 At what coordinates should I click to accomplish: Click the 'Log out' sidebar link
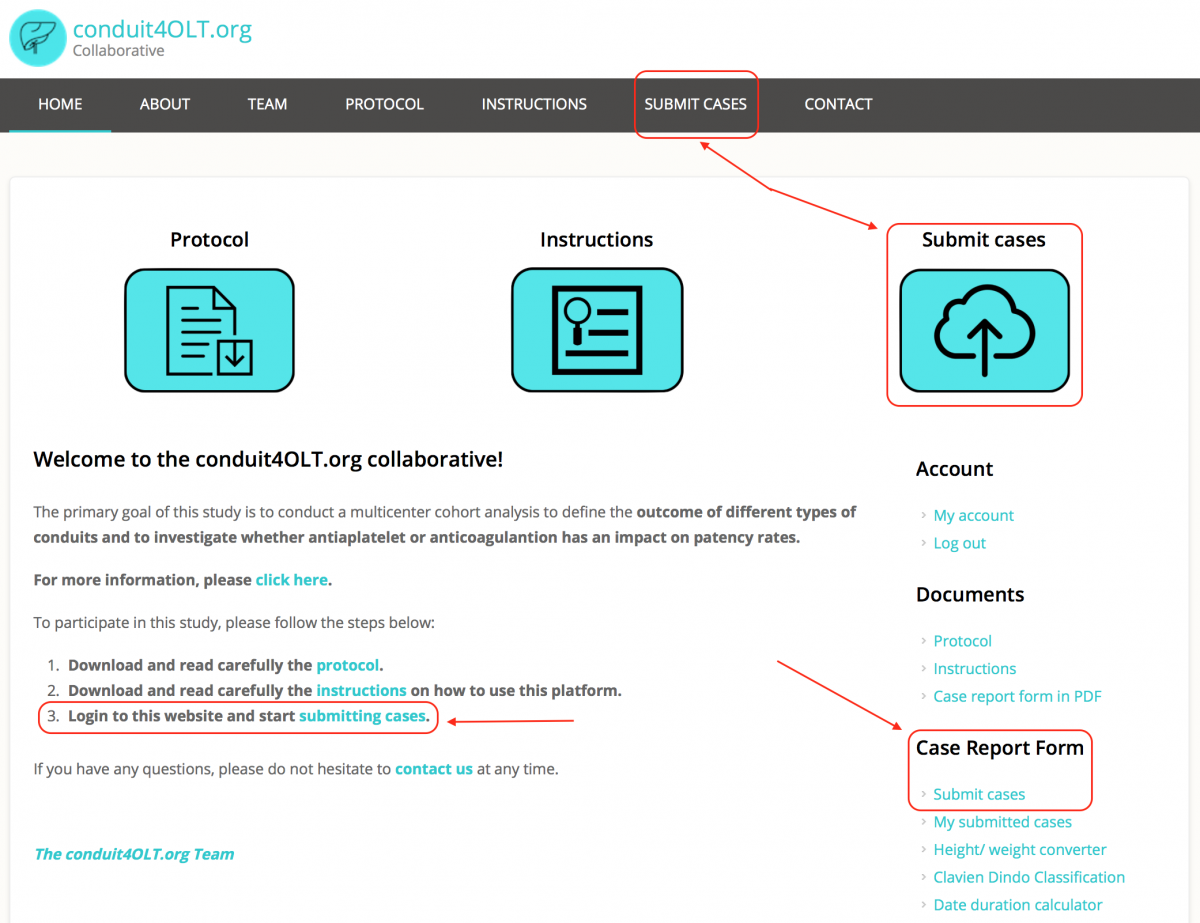[959, 544]
